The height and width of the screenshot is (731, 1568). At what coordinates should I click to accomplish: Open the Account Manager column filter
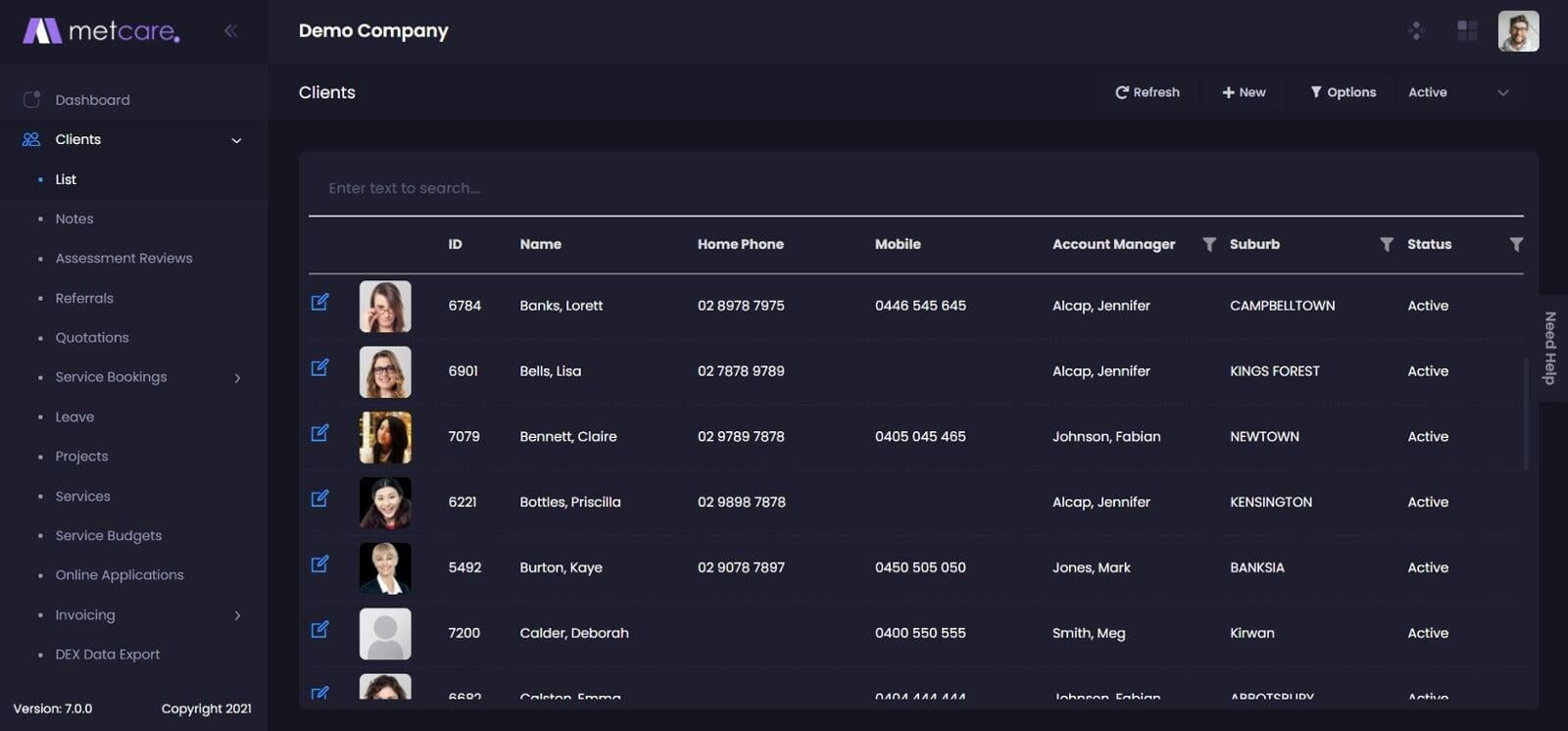click(1208, 244)
